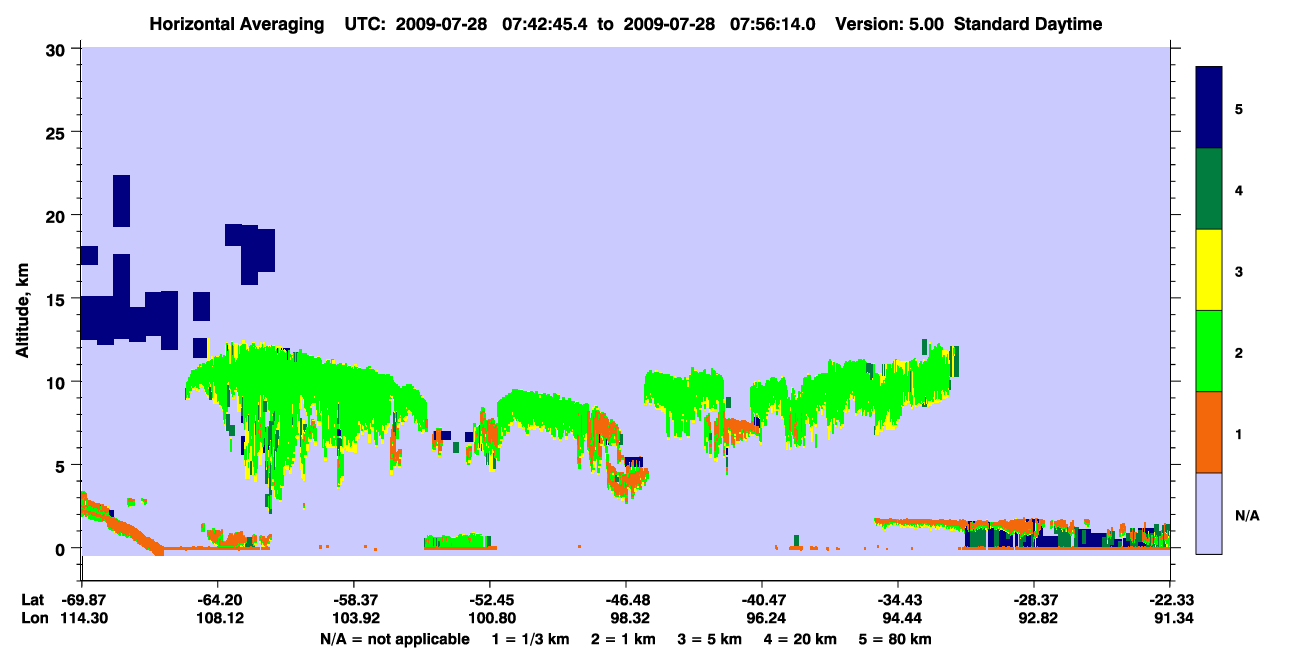Image resolution: width=1300 pixels, height=667 pixels.
Task: Click the latitude value -64.20
Action: (x=218, y=600)
